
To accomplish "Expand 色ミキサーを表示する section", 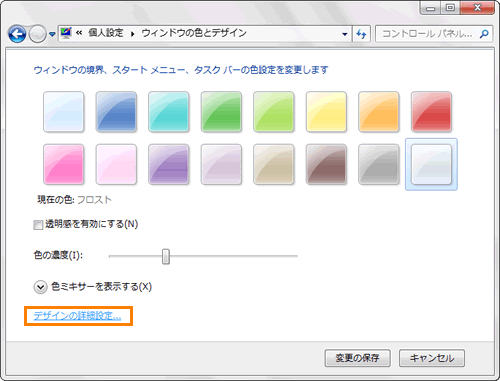I will click(40, 287).
